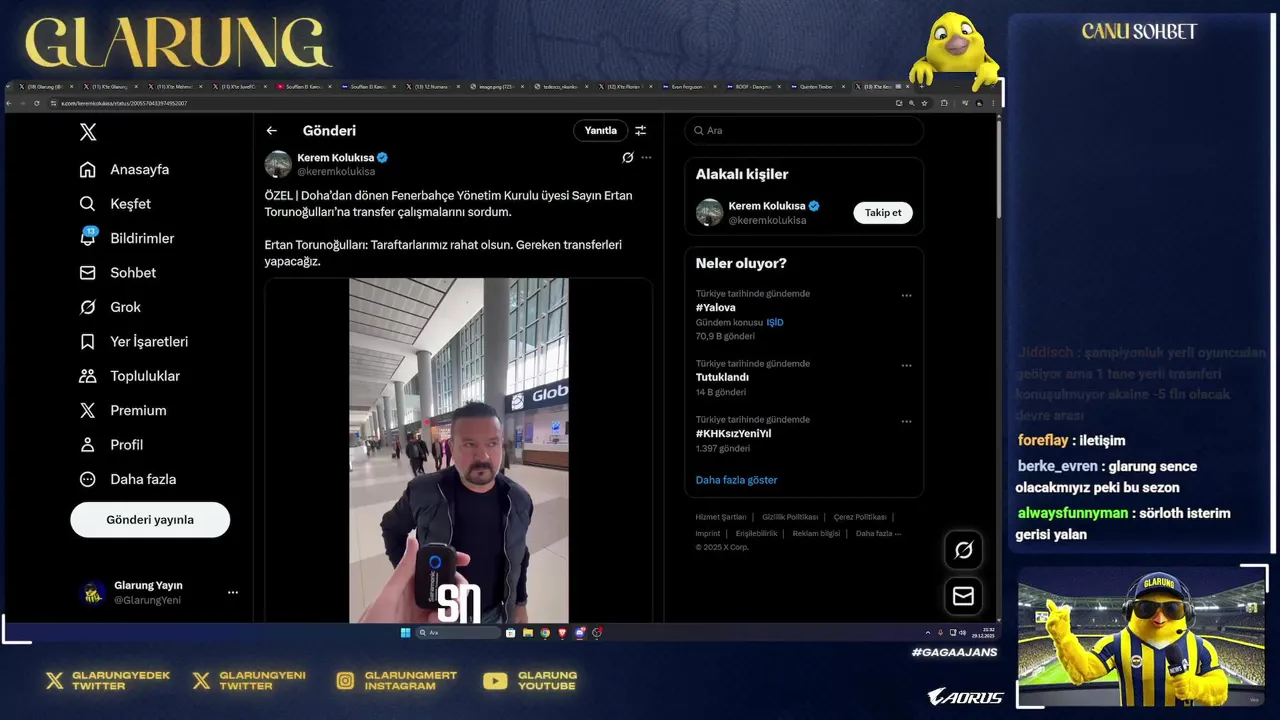
Task: Reload the page in browser toolbar
Action: point(37,103)
